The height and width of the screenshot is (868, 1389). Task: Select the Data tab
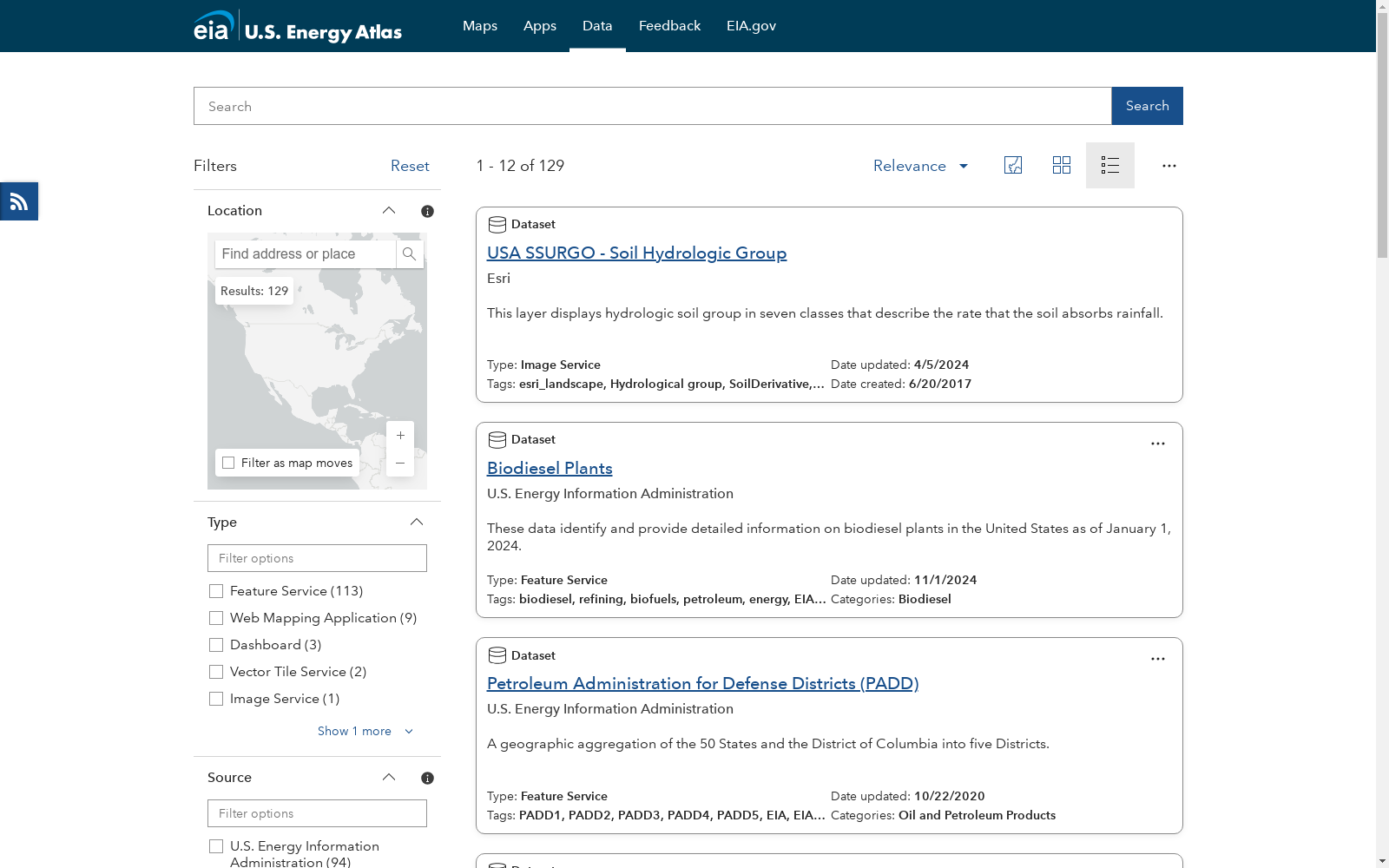(597, 26)
